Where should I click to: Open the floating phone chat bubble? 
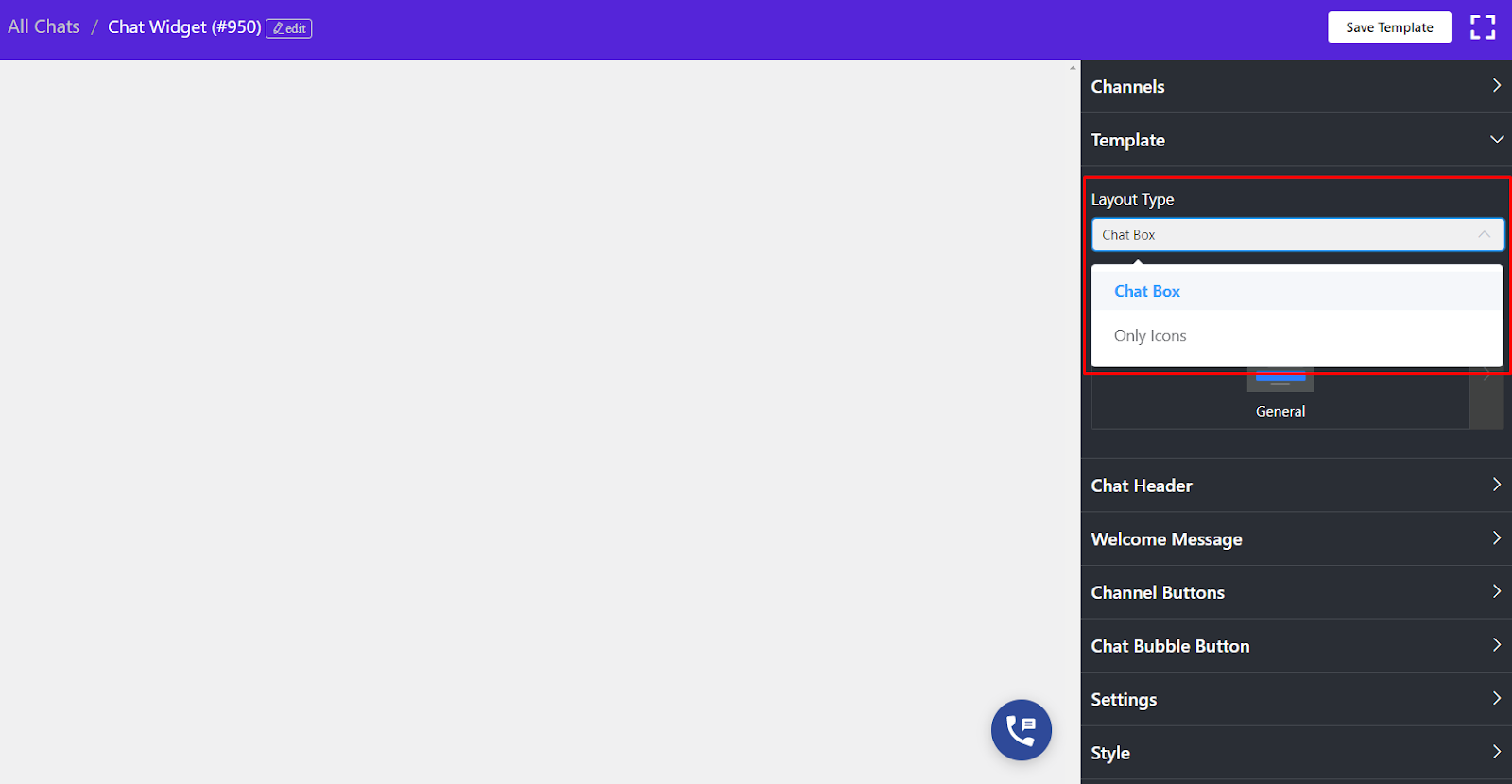1022,730
